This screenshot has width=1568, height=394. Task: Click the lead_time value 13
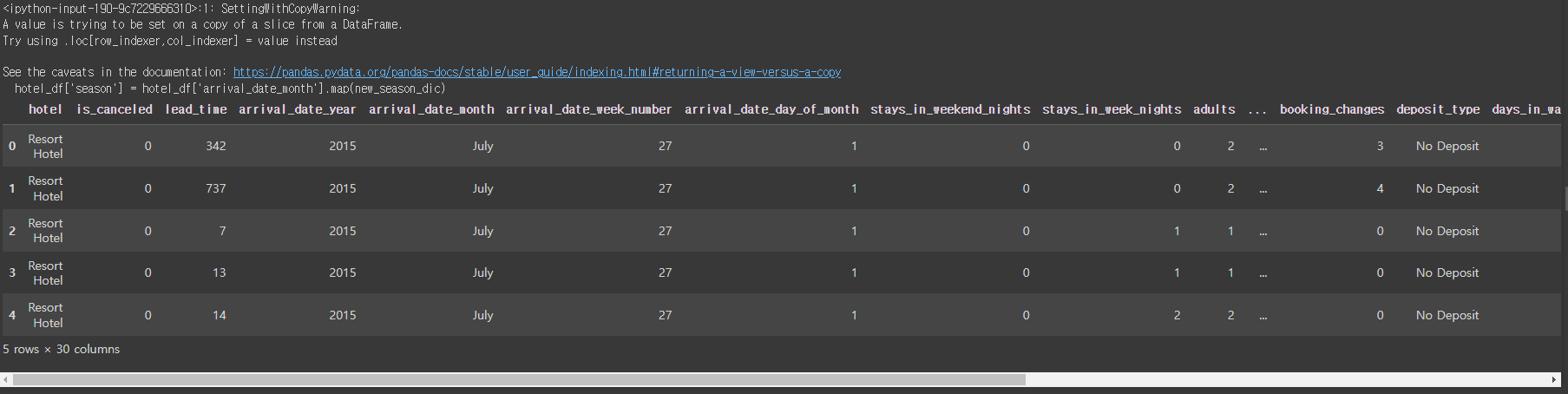point(220,273)
